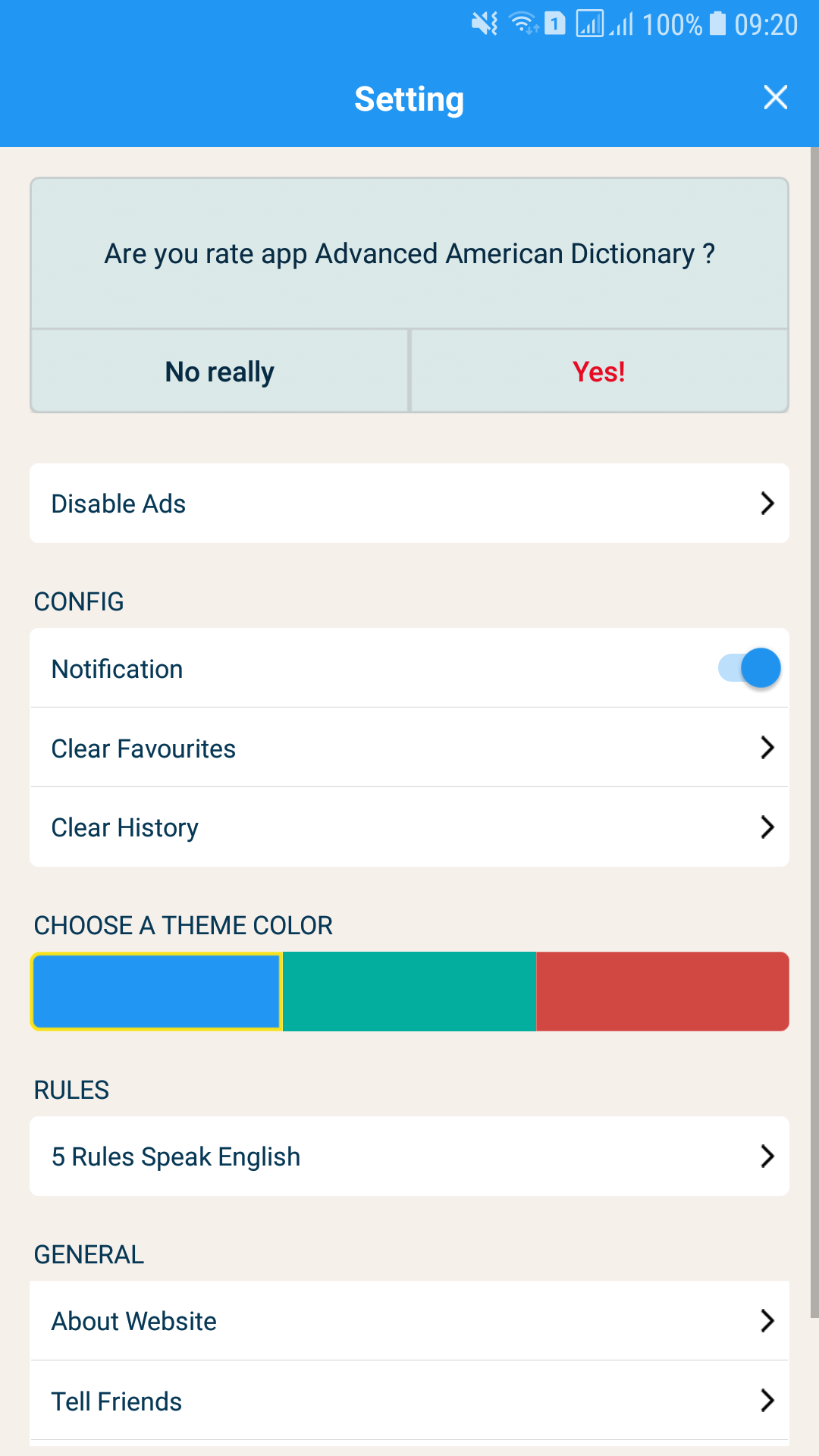The image size is (819, 1456).
Task: Toggle the Notification switch
Action: [749, 668]
